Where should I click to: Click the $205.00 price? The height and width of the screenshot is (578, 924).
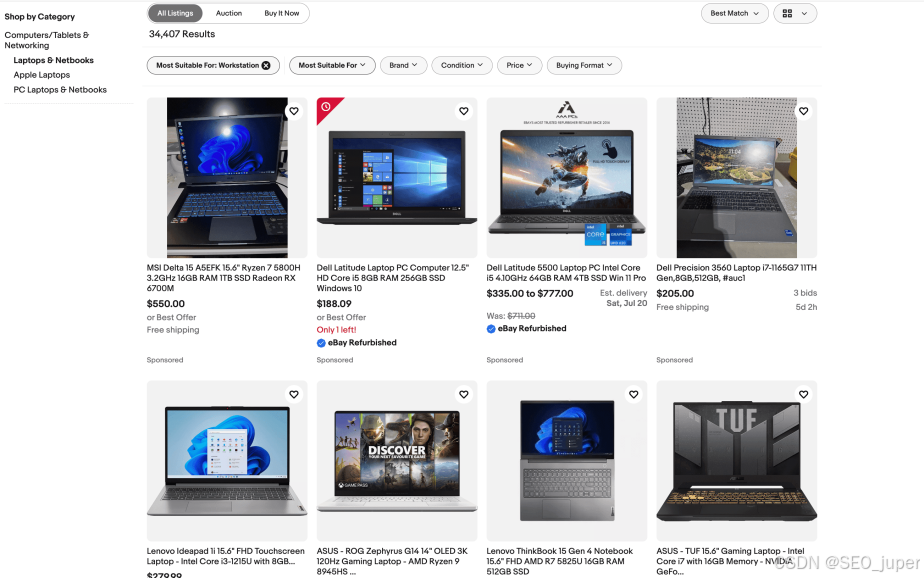[675, 294]
